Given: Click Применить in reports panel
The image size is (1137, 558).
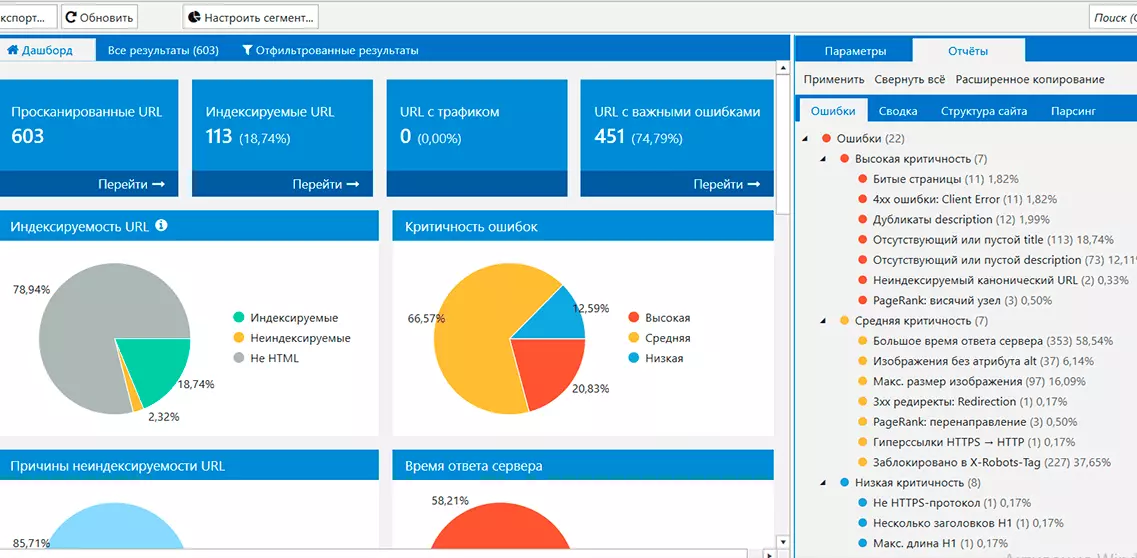Looking at the screenshot, I should point(834,80).
